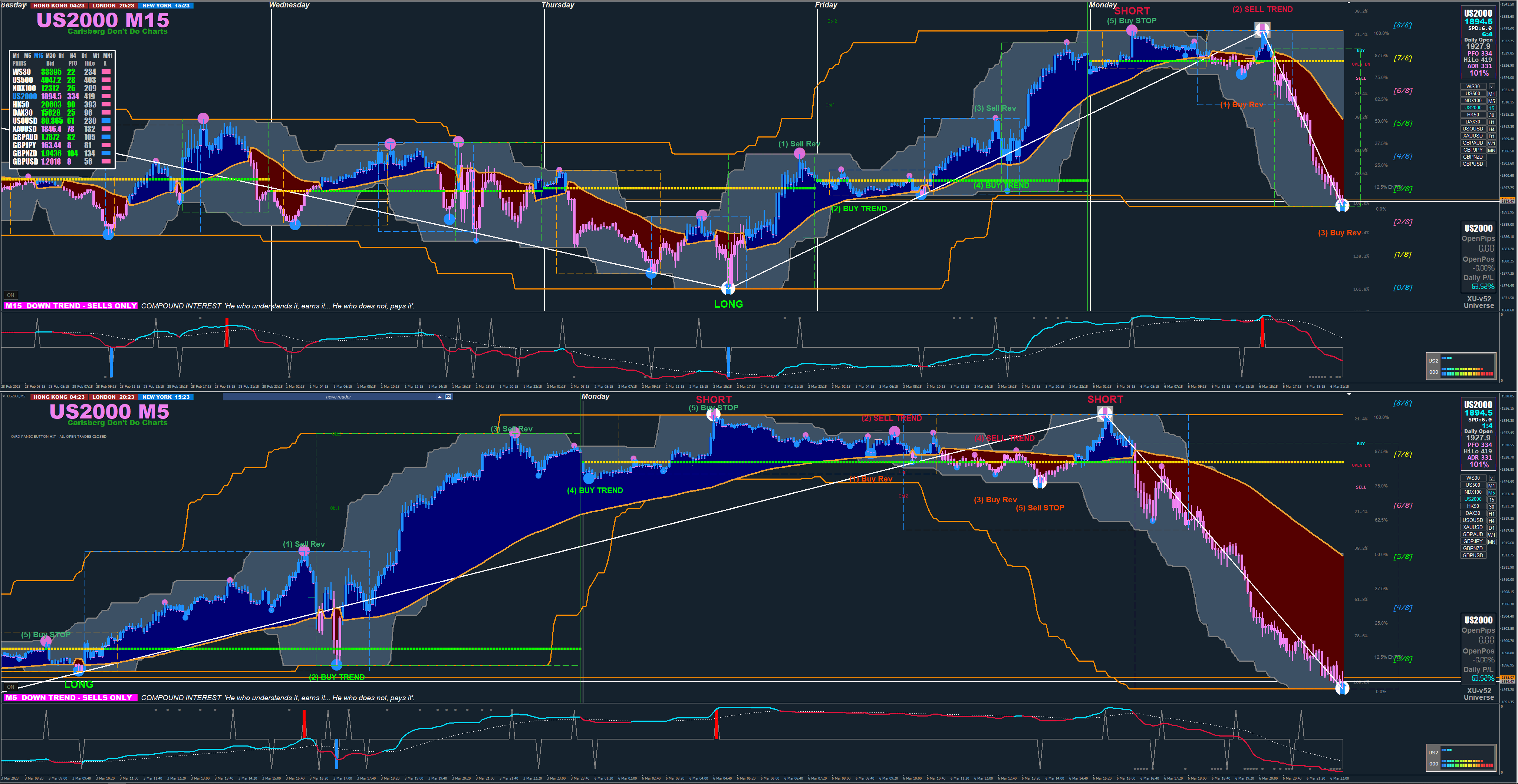Viewport: 1518px width, 784px height.
Task: Select M30 timeframe tab in pairs table
Action: click(x=50, y=56)
